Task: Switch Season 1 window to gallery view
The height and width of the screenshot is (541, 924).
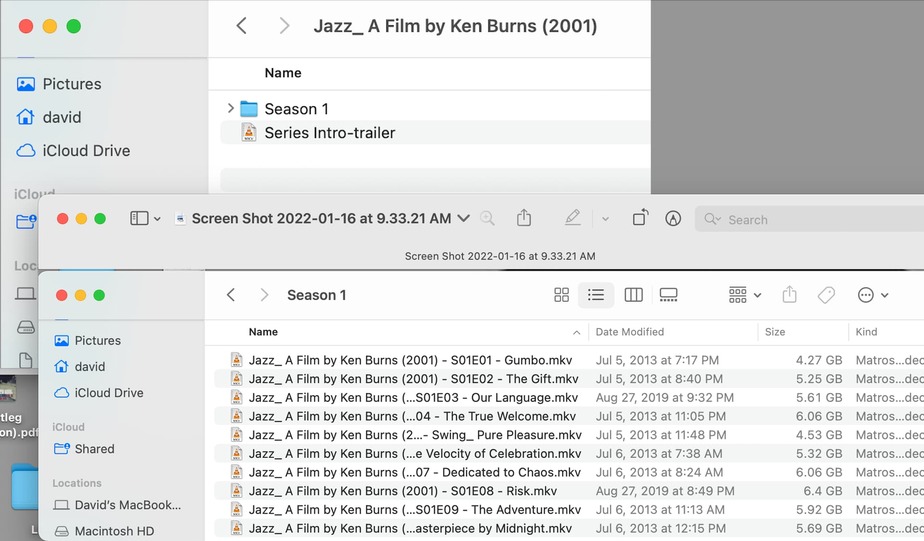Action: 668,295
